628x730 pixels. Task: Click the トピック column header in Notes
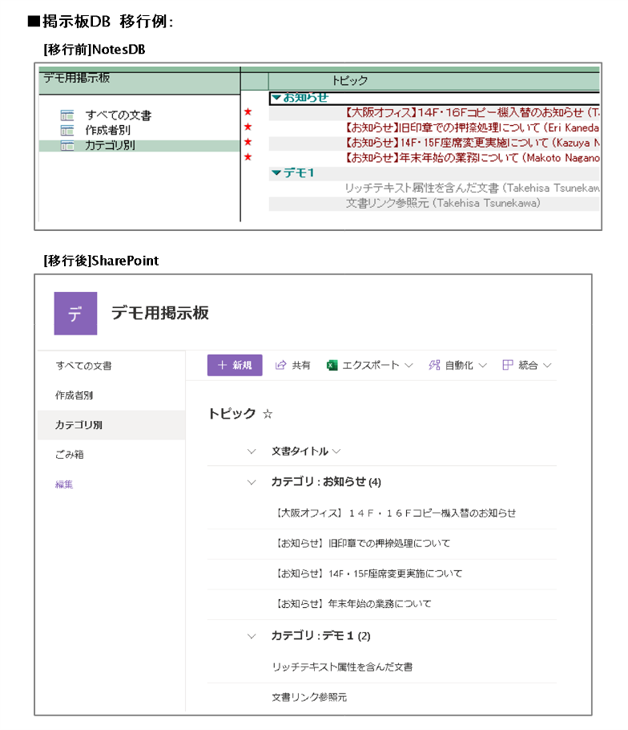pyautogui.click(x=350, y=81)
